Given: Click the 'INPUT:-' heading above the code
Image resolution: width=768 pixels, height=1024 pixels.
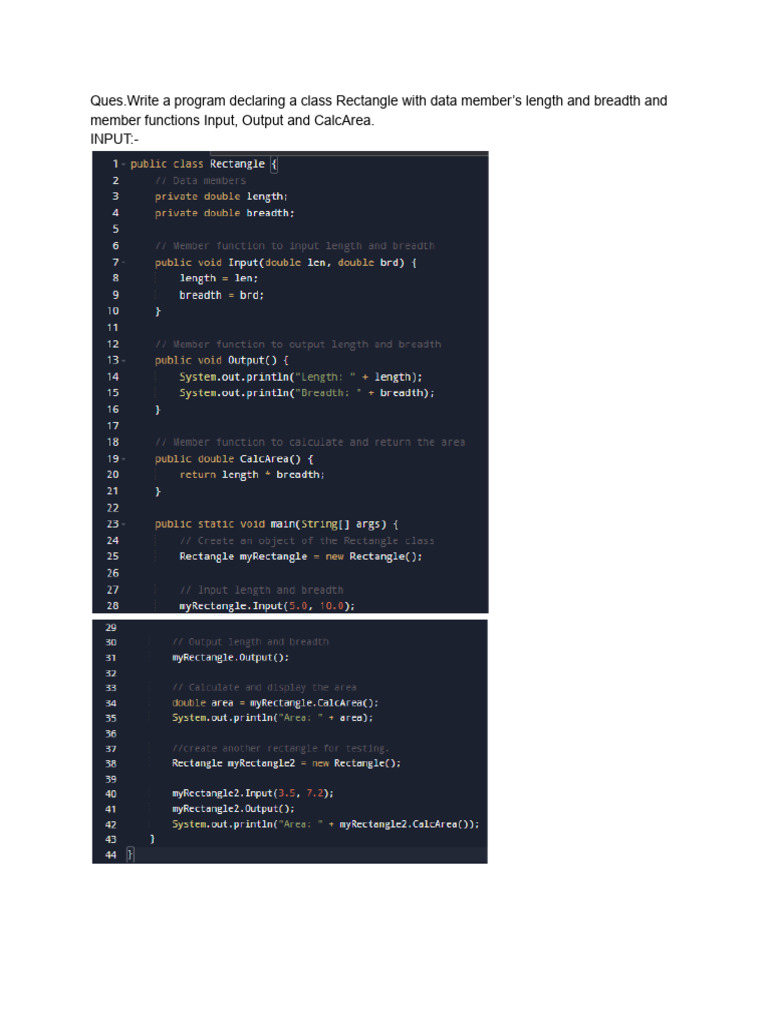Looking at the screenshot, I should (x=114, y=139).
